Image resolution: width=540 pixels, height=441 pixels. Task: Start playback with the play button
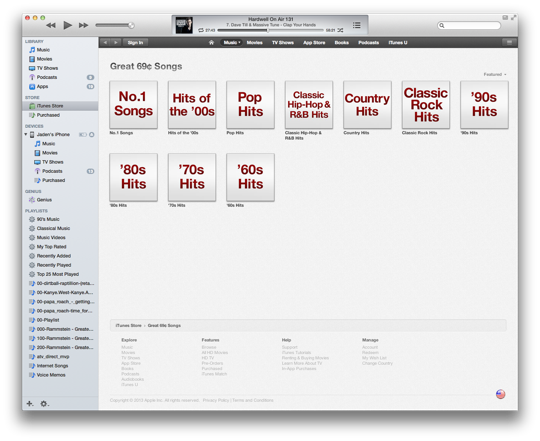coord(68,25)
